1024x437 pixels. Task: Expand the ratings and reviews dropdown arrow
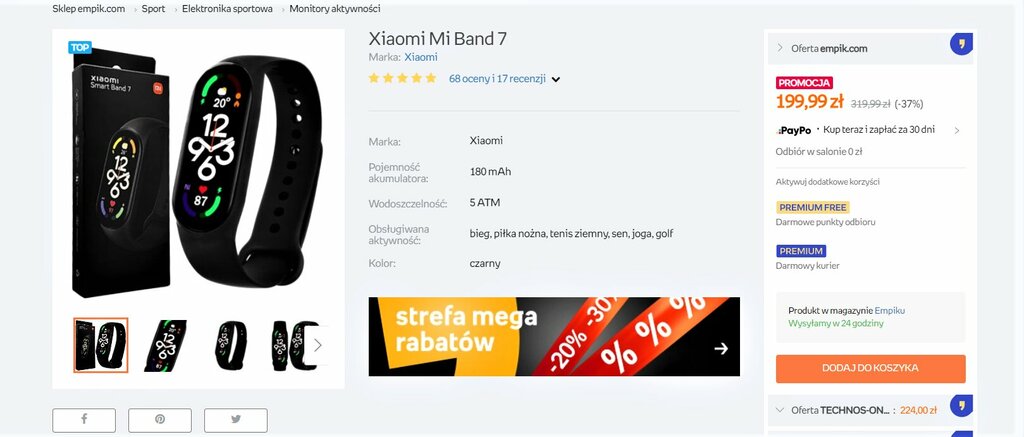(x=556, y=80)
